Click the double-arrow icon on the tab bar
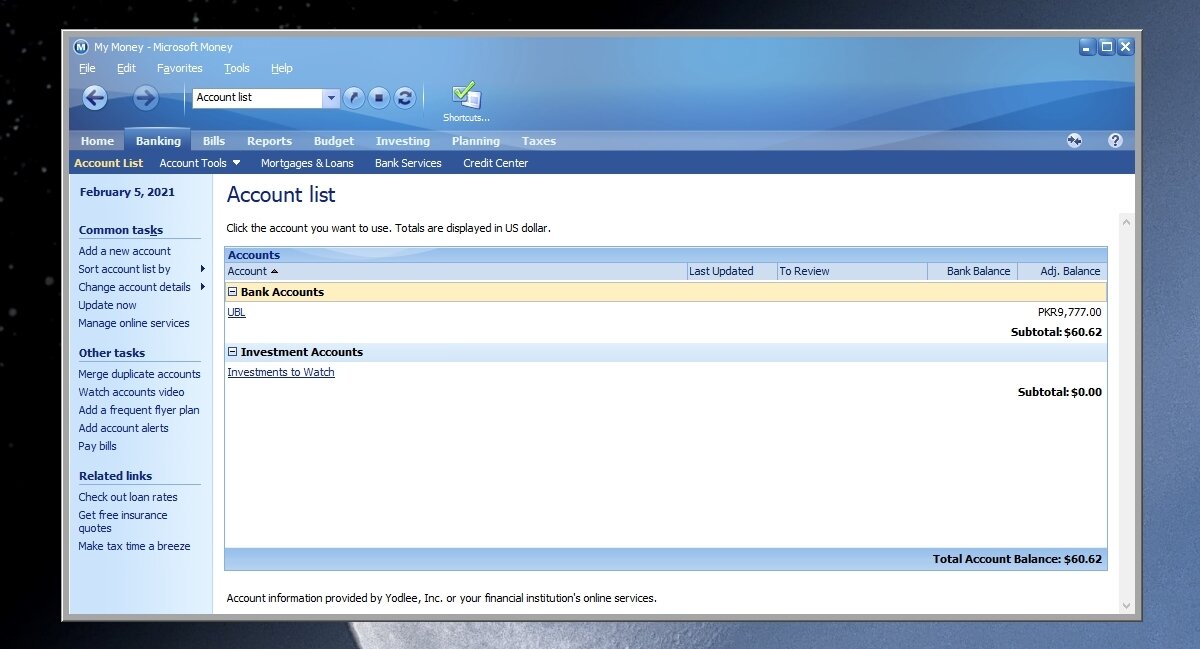 (x=1074, y=140)
